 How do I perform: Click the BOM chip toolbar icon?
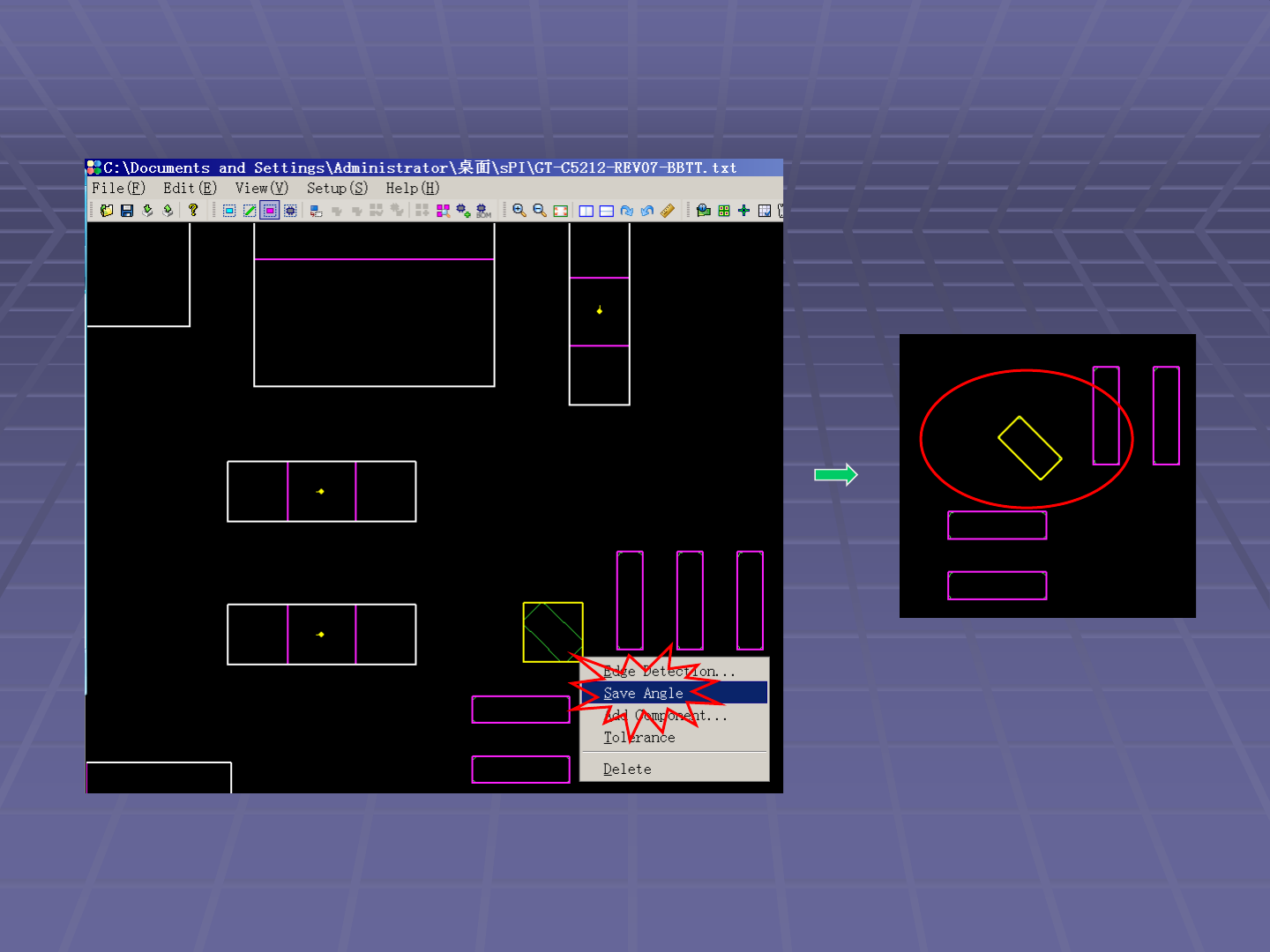[483, 211]
